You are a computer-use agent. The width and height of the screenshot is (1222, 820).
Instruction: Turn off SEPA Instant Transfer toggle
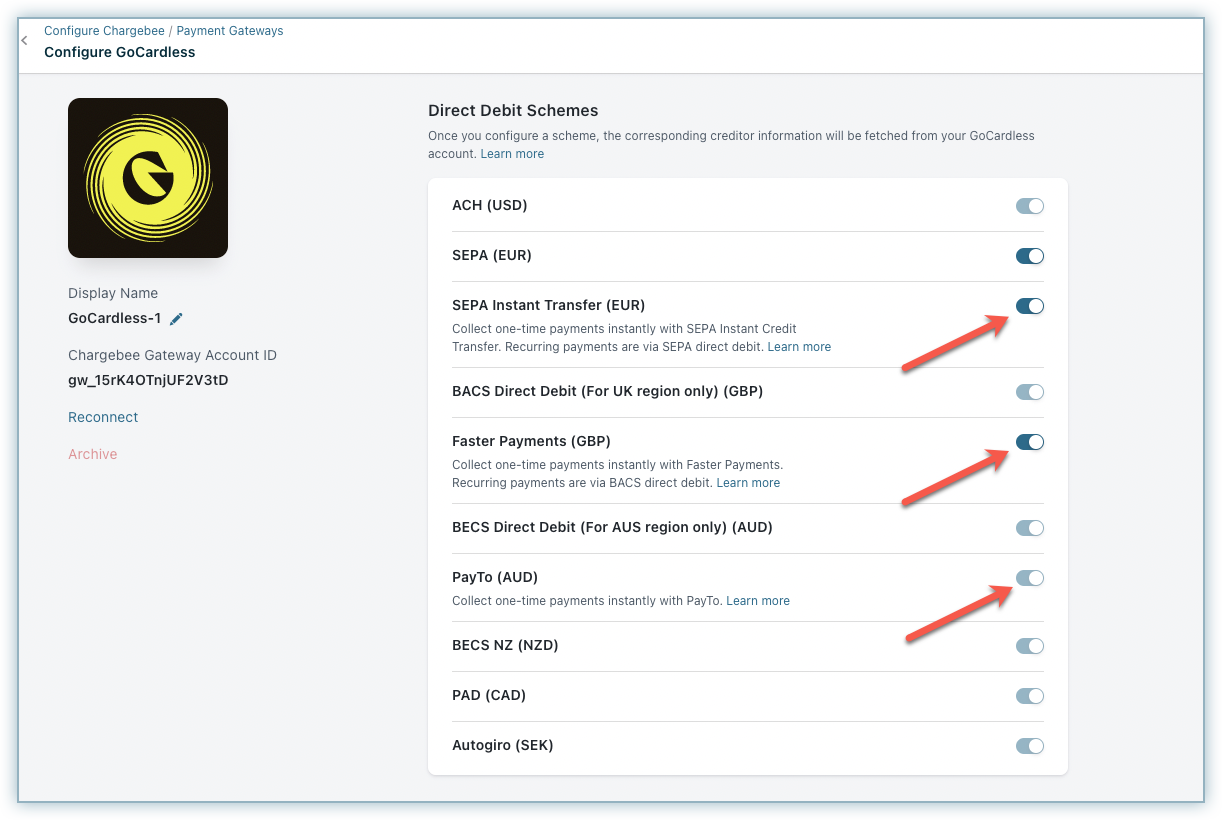[x=1029, y=306]
